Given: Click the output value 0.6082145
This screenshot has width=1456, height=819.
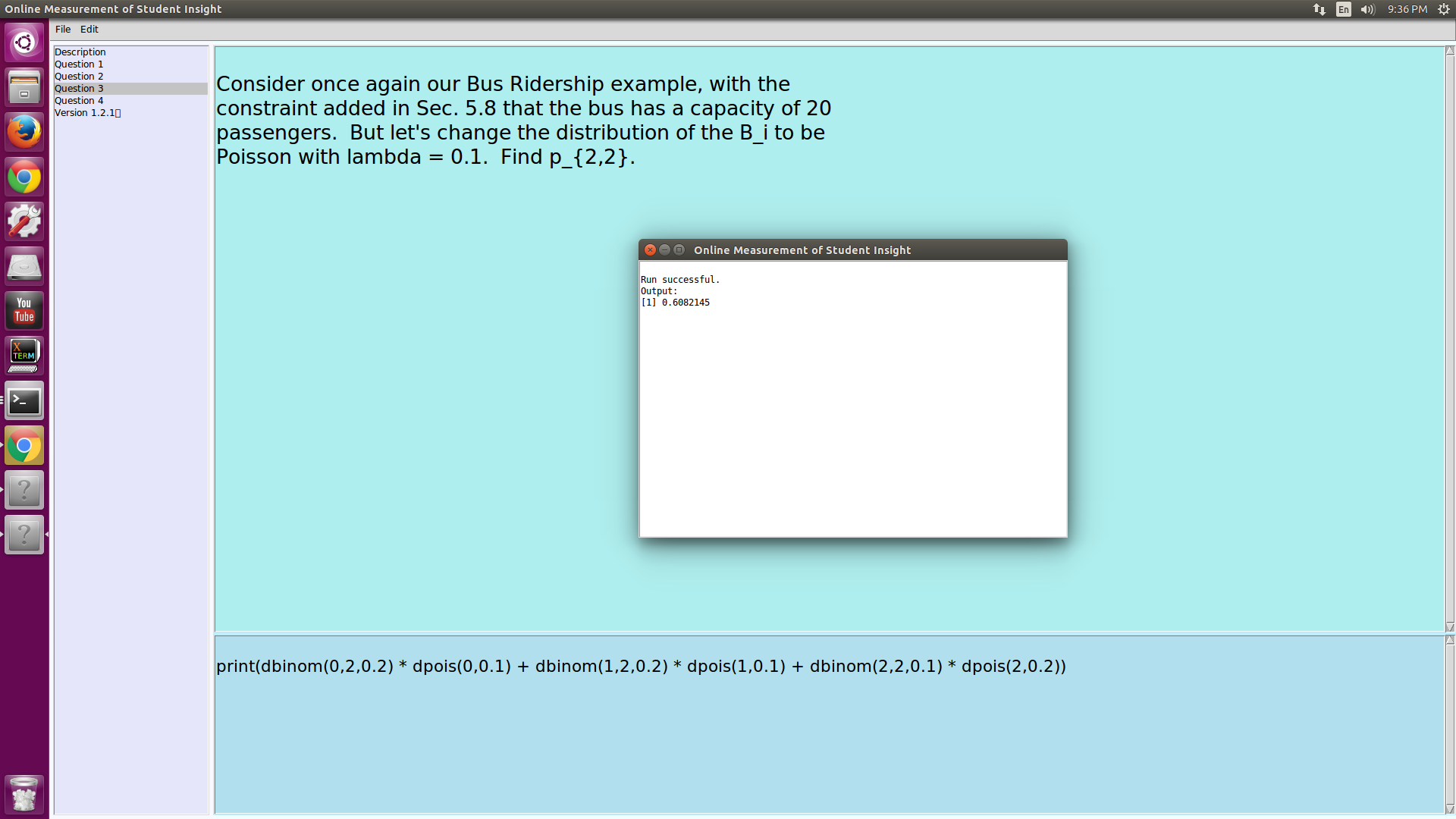Looking at the screenshot, I should pyautogui.click(x=686, y=303).
